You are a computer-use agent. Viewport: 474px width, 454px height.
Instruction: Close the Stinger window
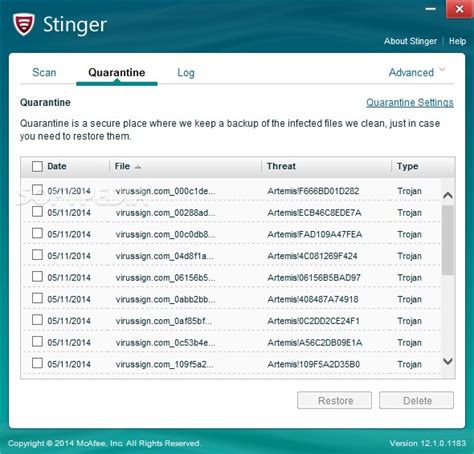459,9
